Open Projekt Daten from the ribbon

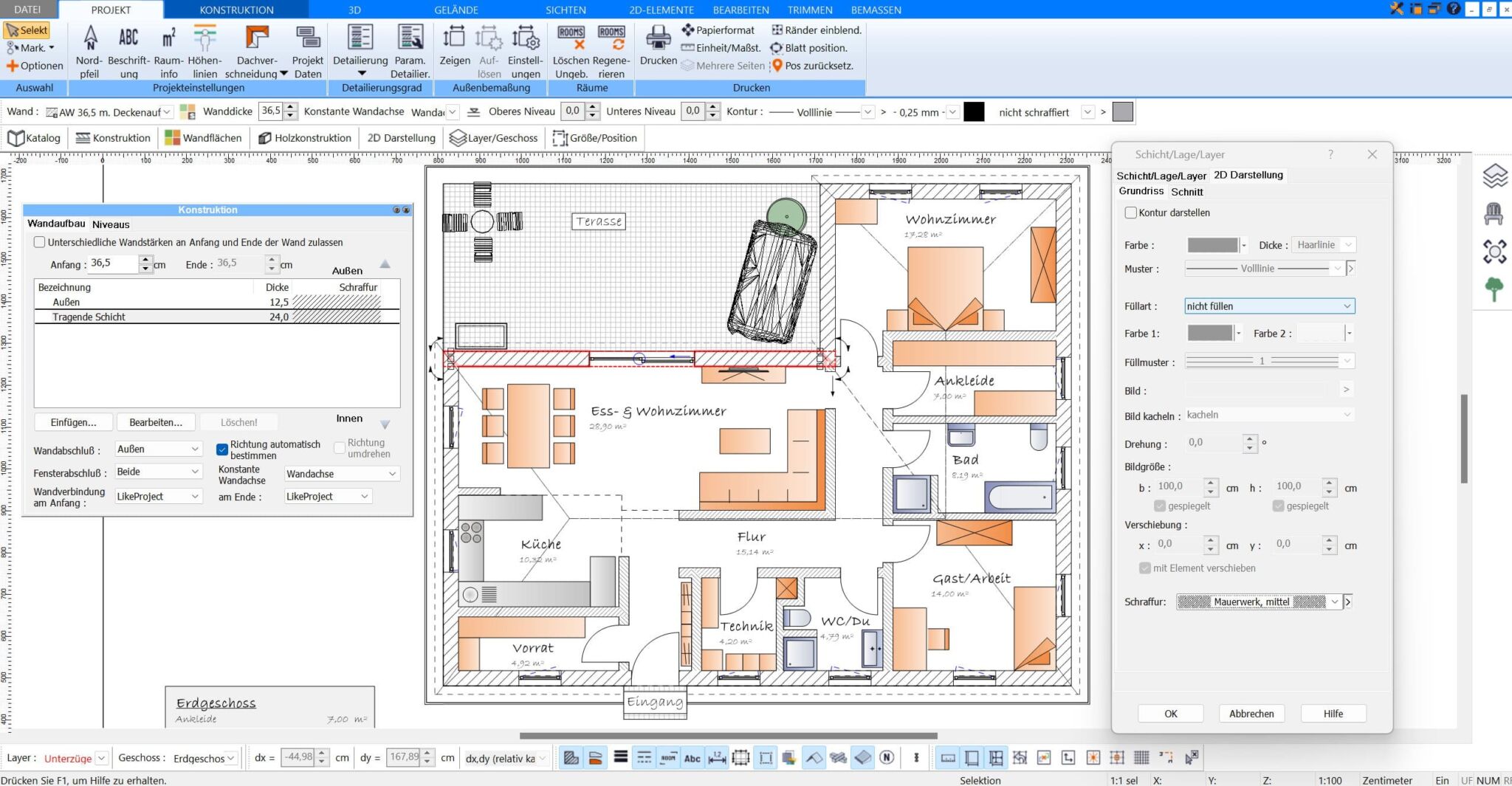[x=308, y=49]
